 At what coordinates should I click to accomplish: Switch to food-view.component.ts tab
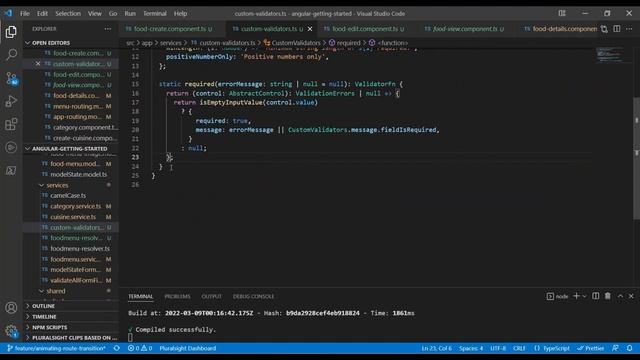464,29
